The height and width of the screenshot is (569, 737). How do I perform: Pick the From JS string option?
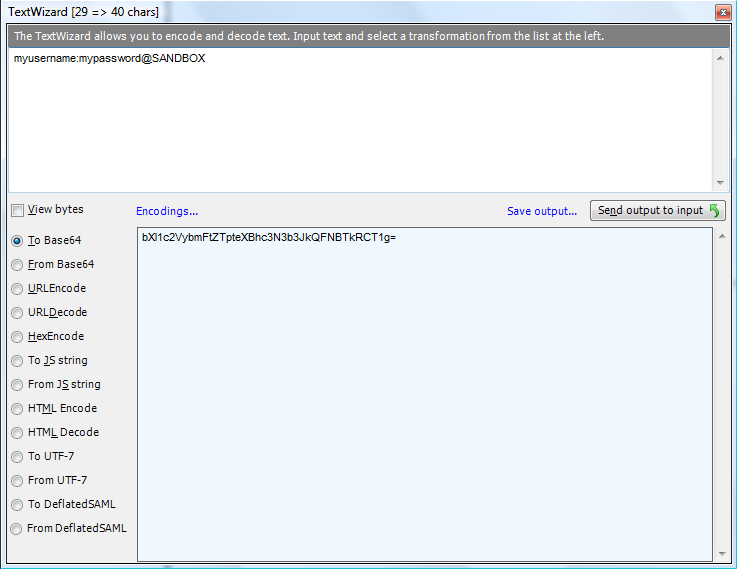click(17, 385)
